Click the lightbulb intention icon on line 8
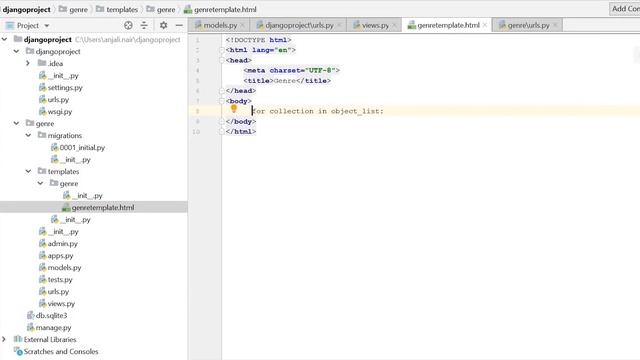 coord(233,109)
